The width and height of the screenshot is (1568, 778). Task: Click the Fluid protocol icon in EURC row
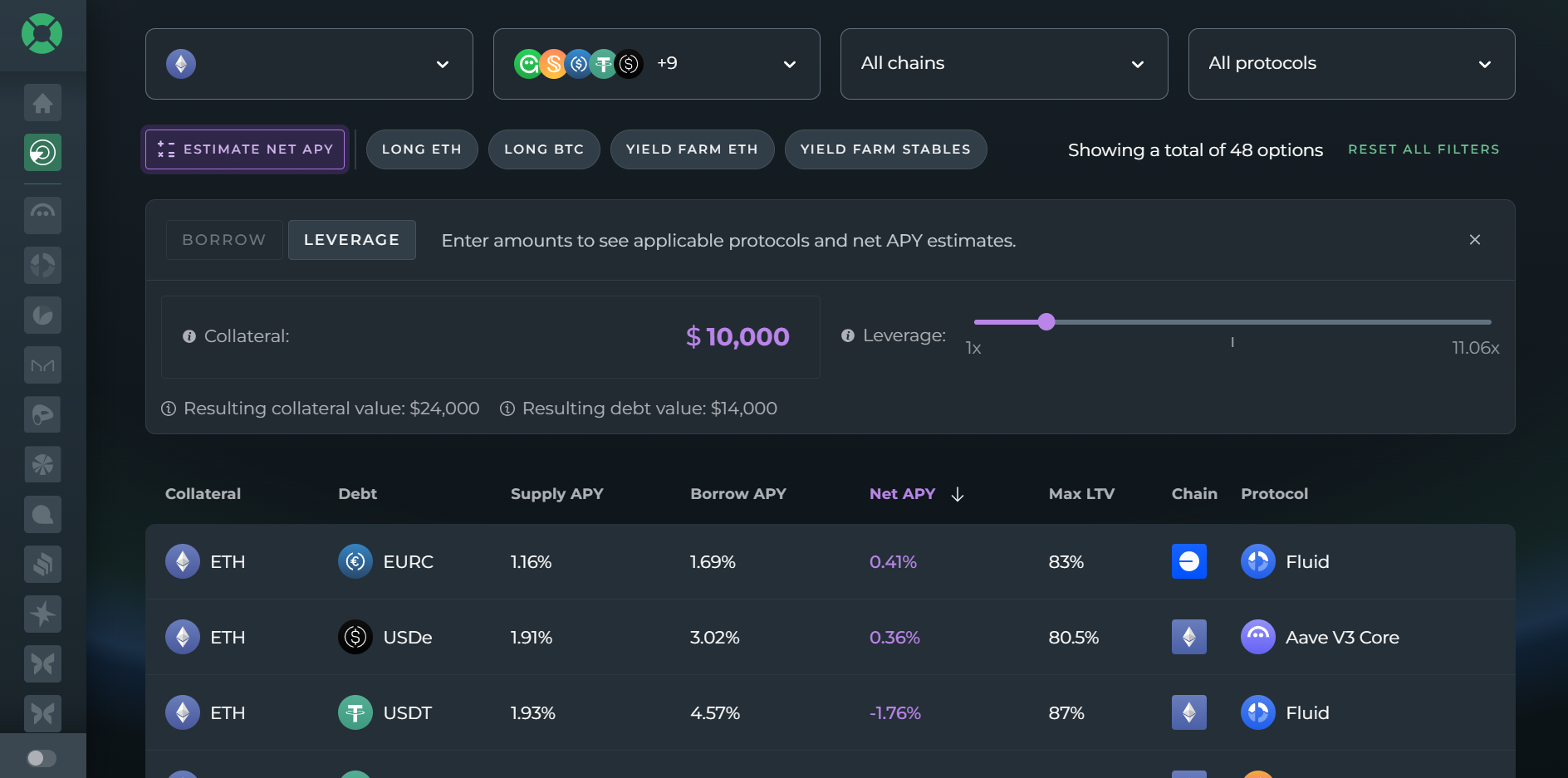pos(1258,561)
